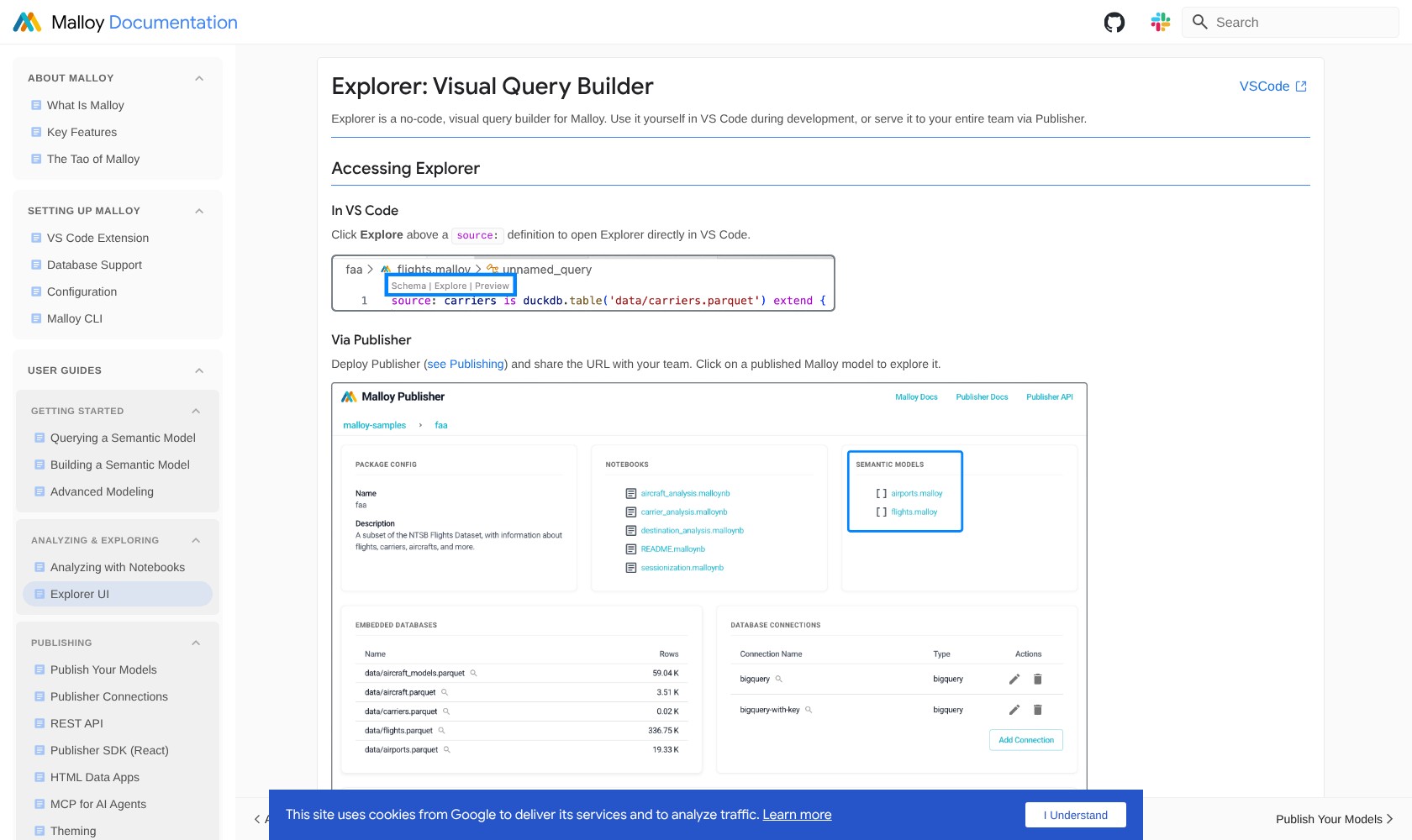Screen dimensions: 1412x840
Task: Click page icon beside Publish Your Models
Action: point(40,669)
